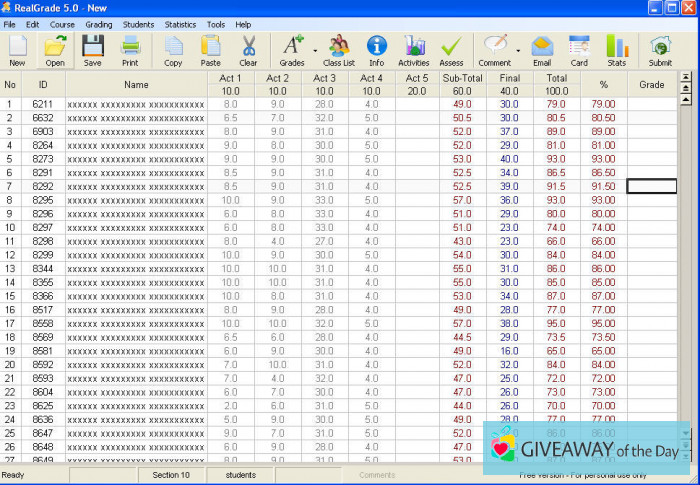Open the Grading menu

99,24
